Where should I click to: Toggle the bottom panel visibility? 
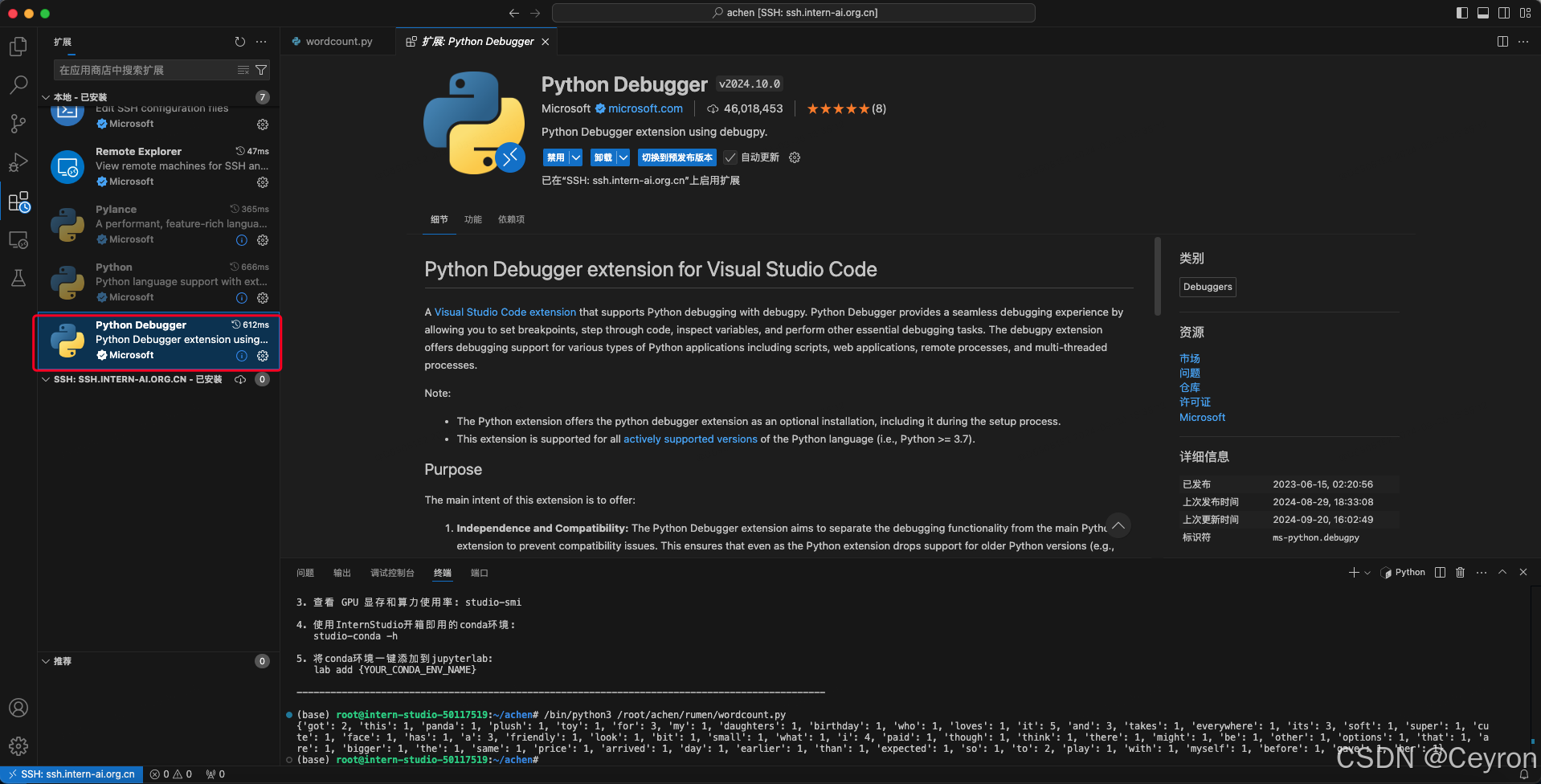(1482, 12)
